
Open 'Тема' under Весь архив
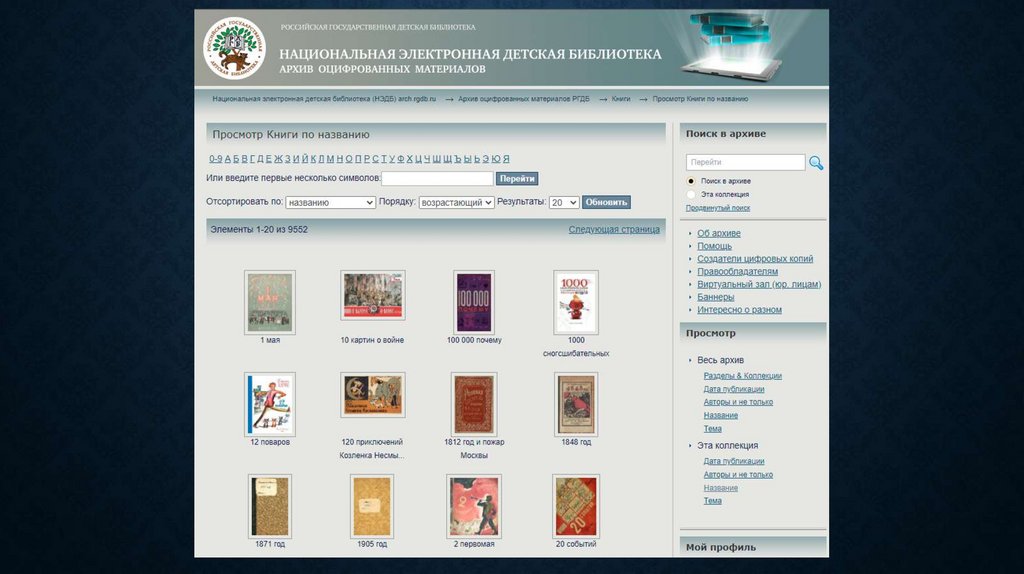(x=712, y=429)
